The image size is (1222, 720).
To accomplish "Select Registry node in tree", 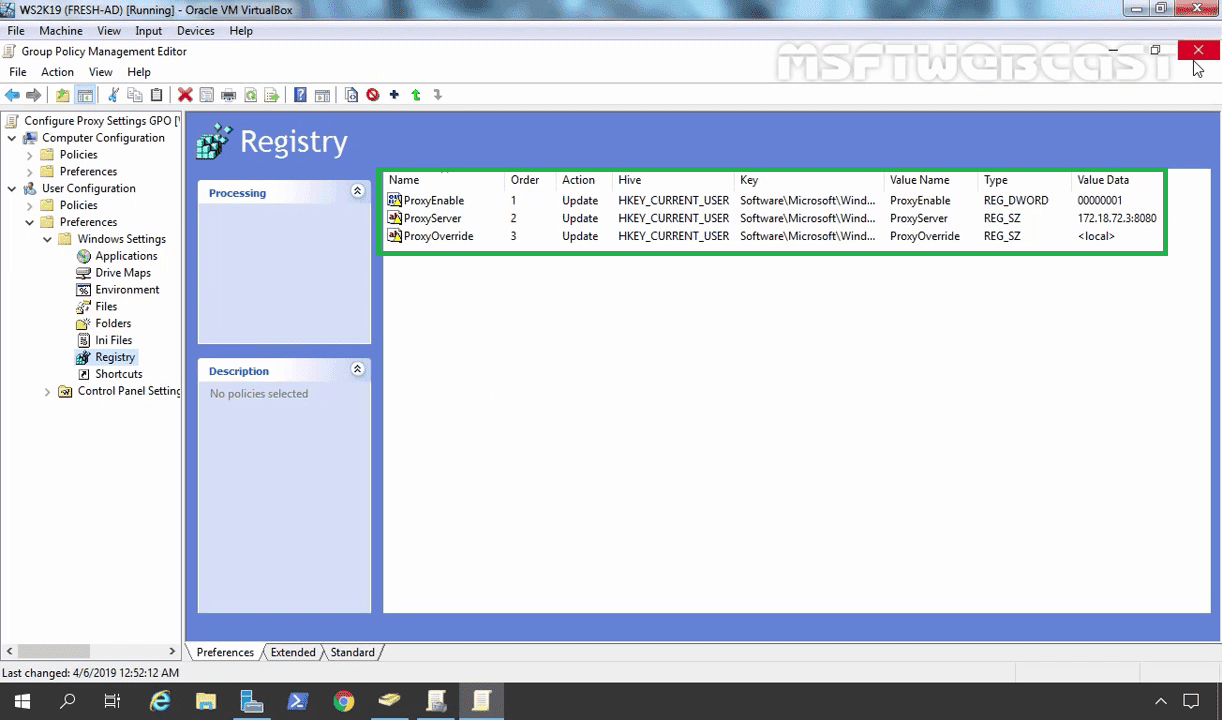I will click(115, 357).
